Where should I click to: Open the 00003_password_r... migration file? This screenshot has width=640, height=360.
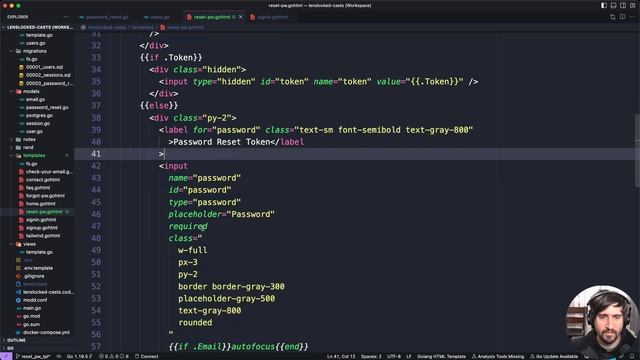pyautogui.click(x=49, y=83)
